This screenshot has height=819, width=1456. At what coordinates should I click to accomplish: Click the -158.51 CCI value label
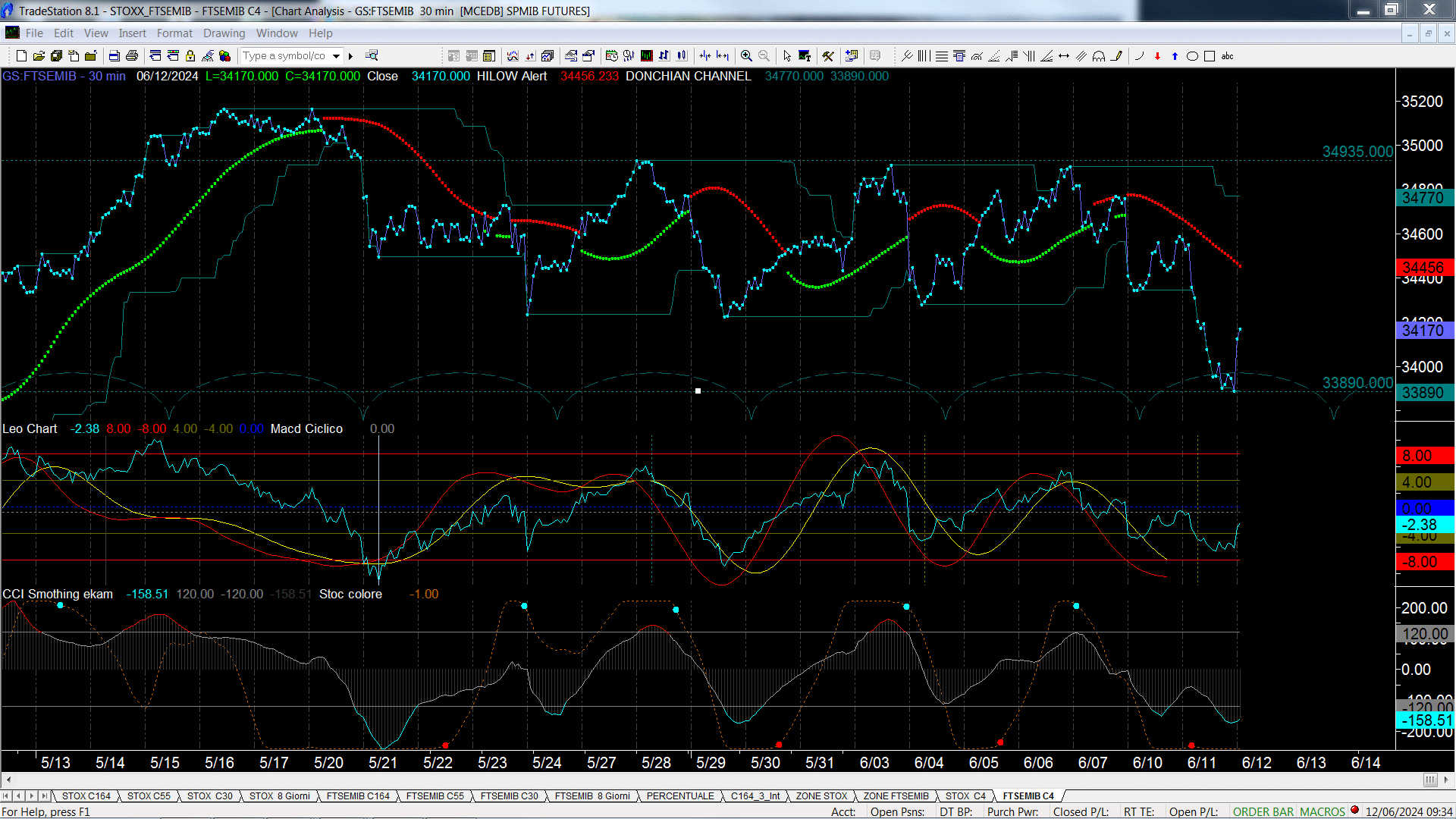[1424, 720]
